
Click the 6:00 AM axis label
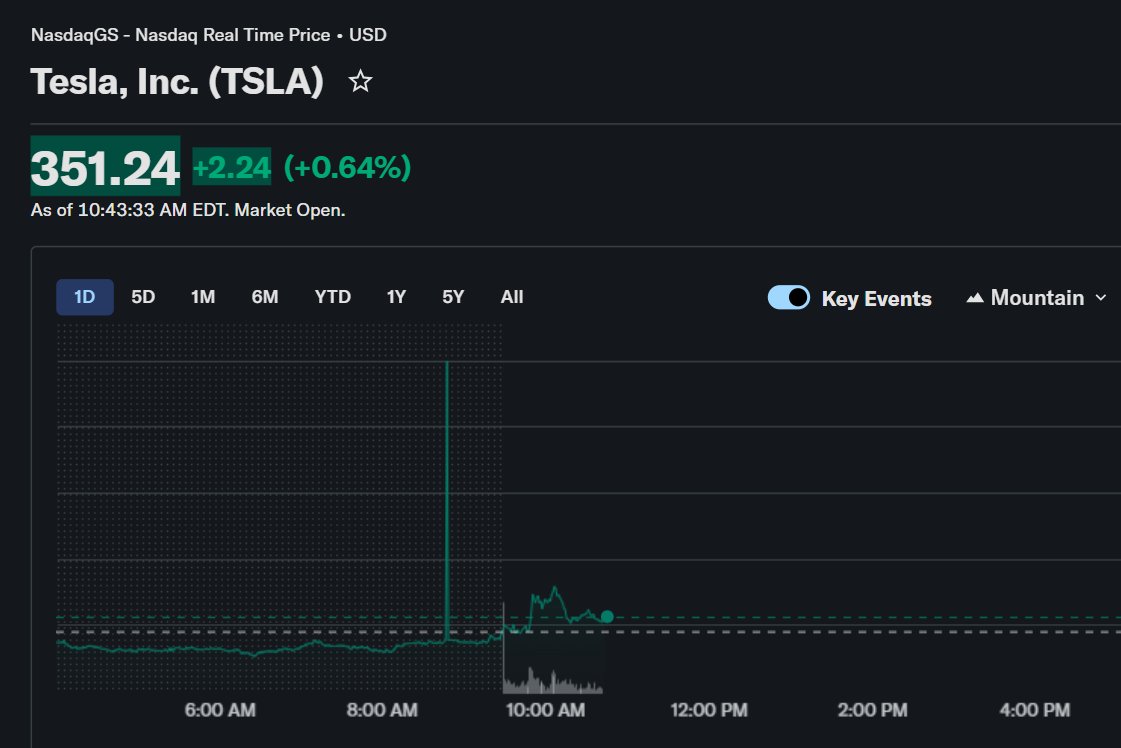[220, 710]
